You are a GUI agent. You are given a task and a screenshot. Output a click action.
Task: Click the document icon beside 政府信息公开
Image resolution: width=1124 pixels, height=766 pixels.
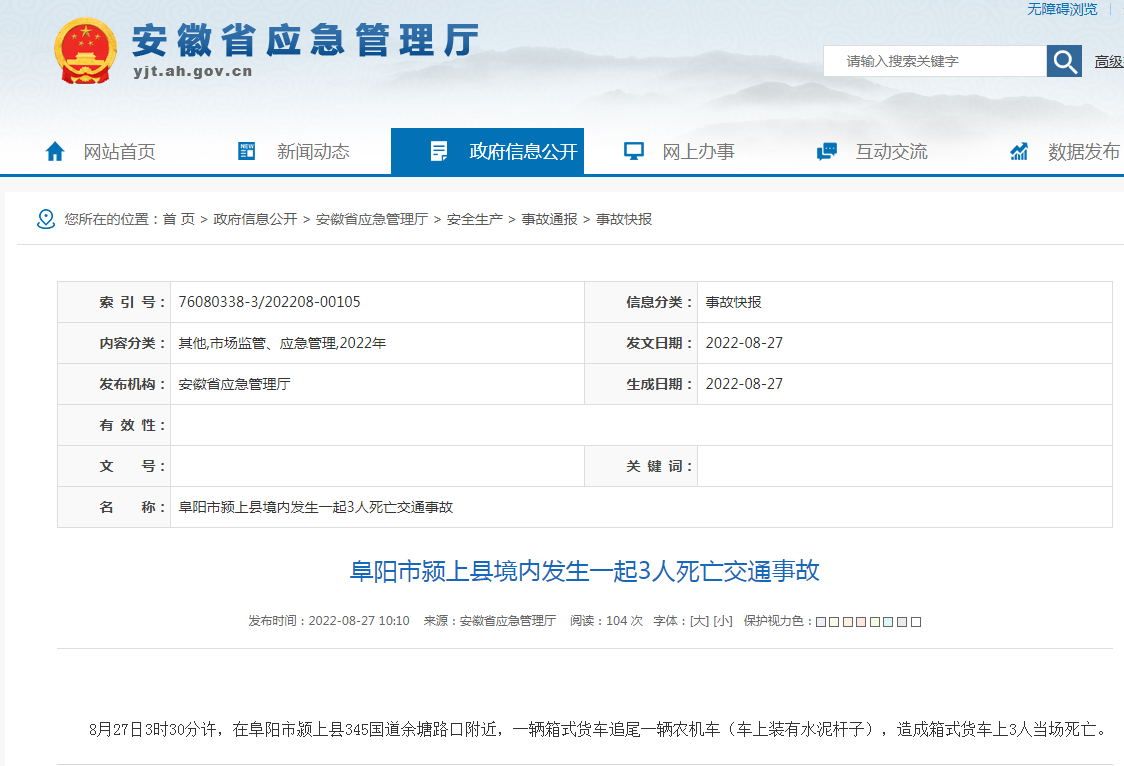coord(439,151)
